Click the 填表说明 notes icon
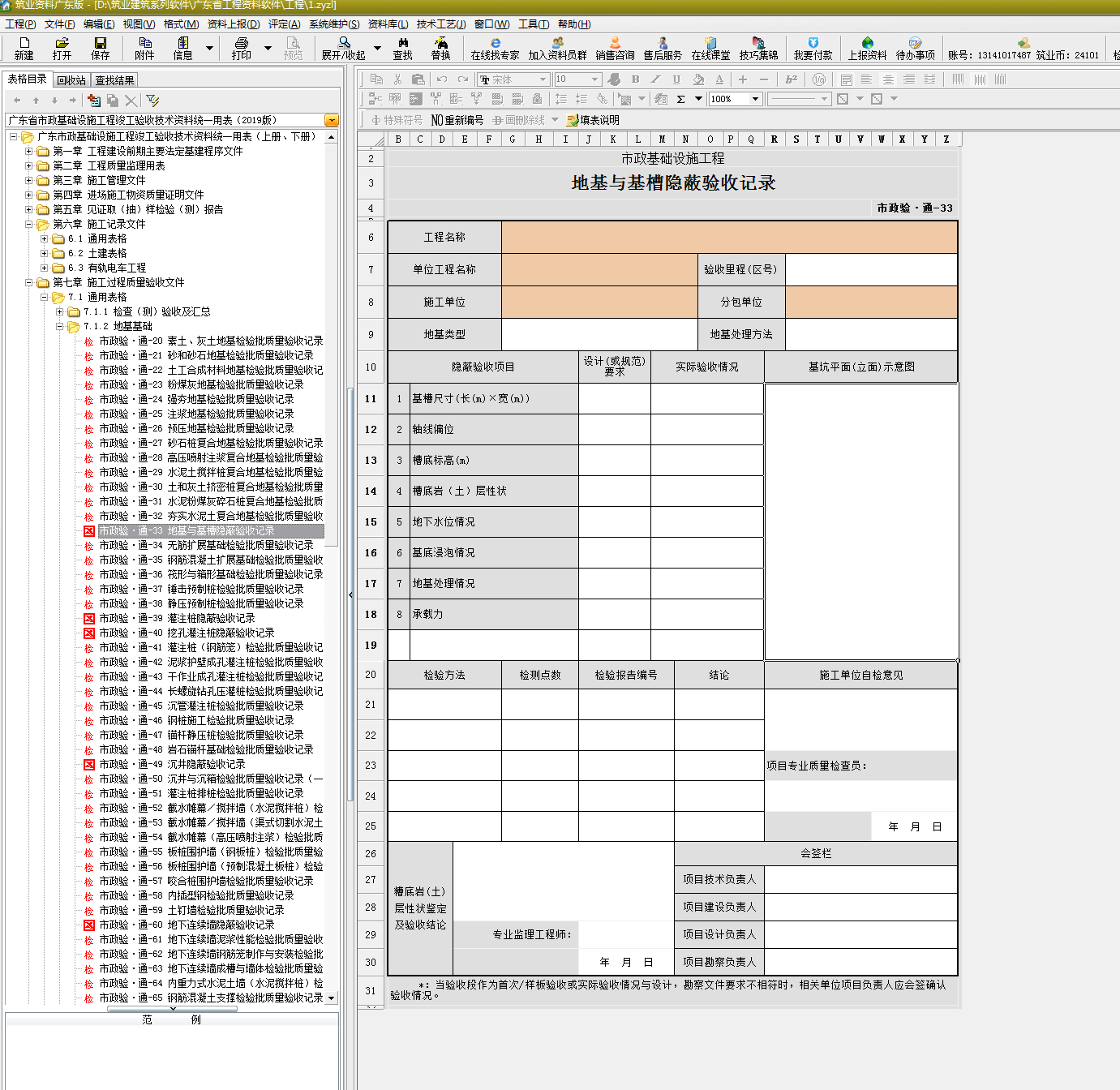Viewport: 1120px width, 1090px height. coord(593,120)
